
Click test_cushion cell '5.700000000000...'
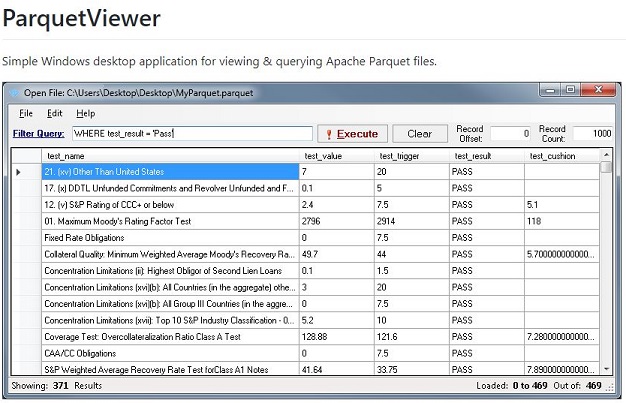[562, 254]
